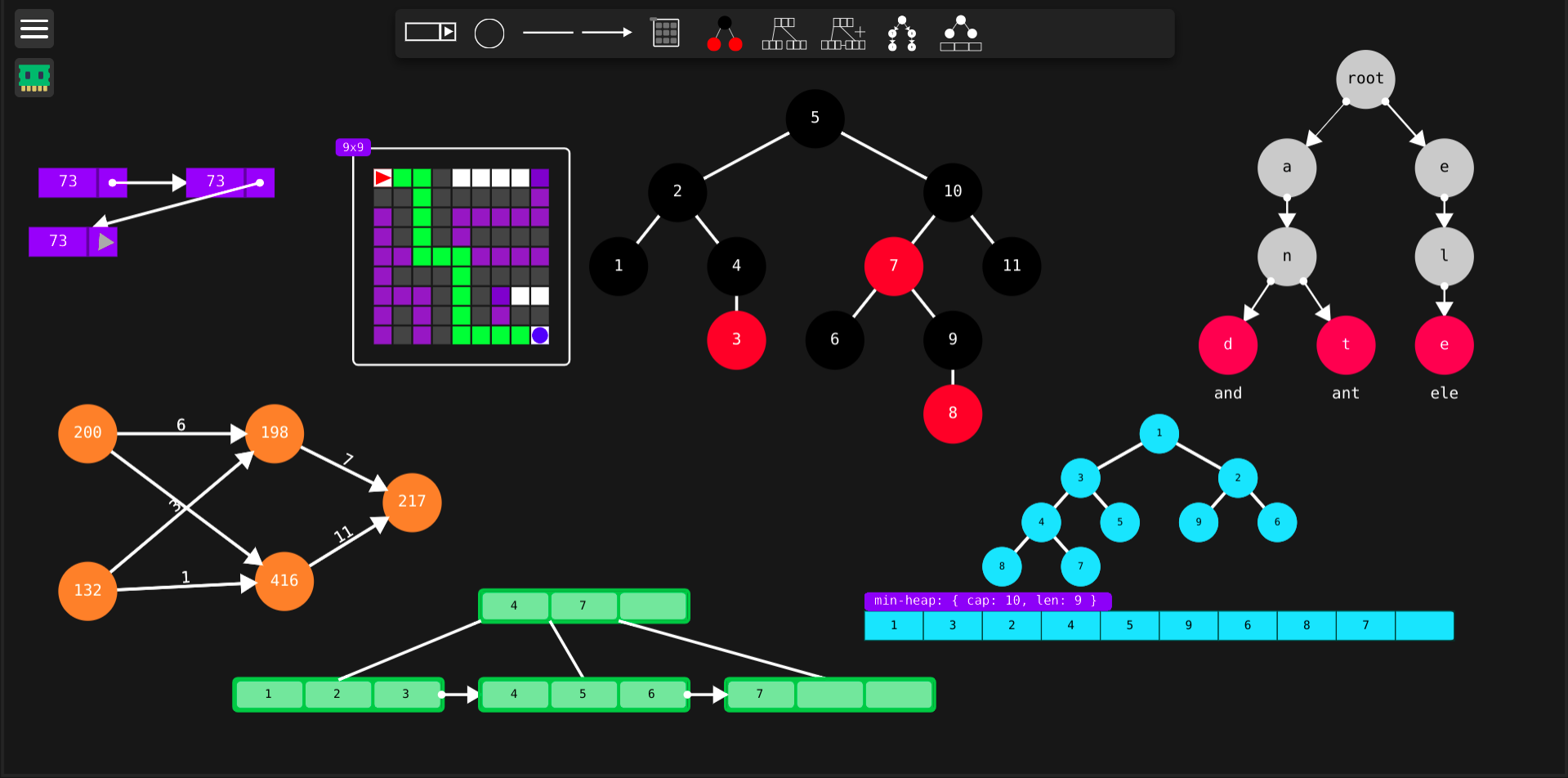1568x778 pixels.
Task: Pick the B-tree tool
Action: (x=784, y=34)
